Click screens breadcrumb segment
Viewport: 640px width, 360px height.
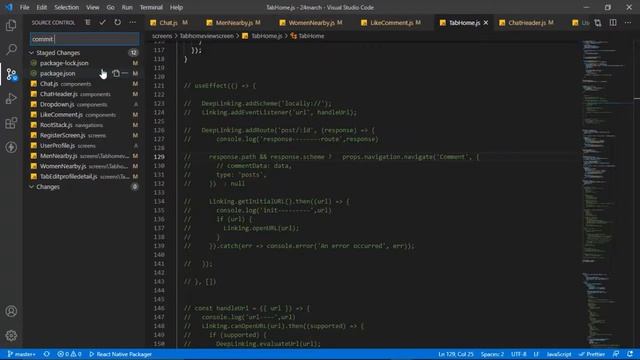pyautogui.click(x=162, y=36)
